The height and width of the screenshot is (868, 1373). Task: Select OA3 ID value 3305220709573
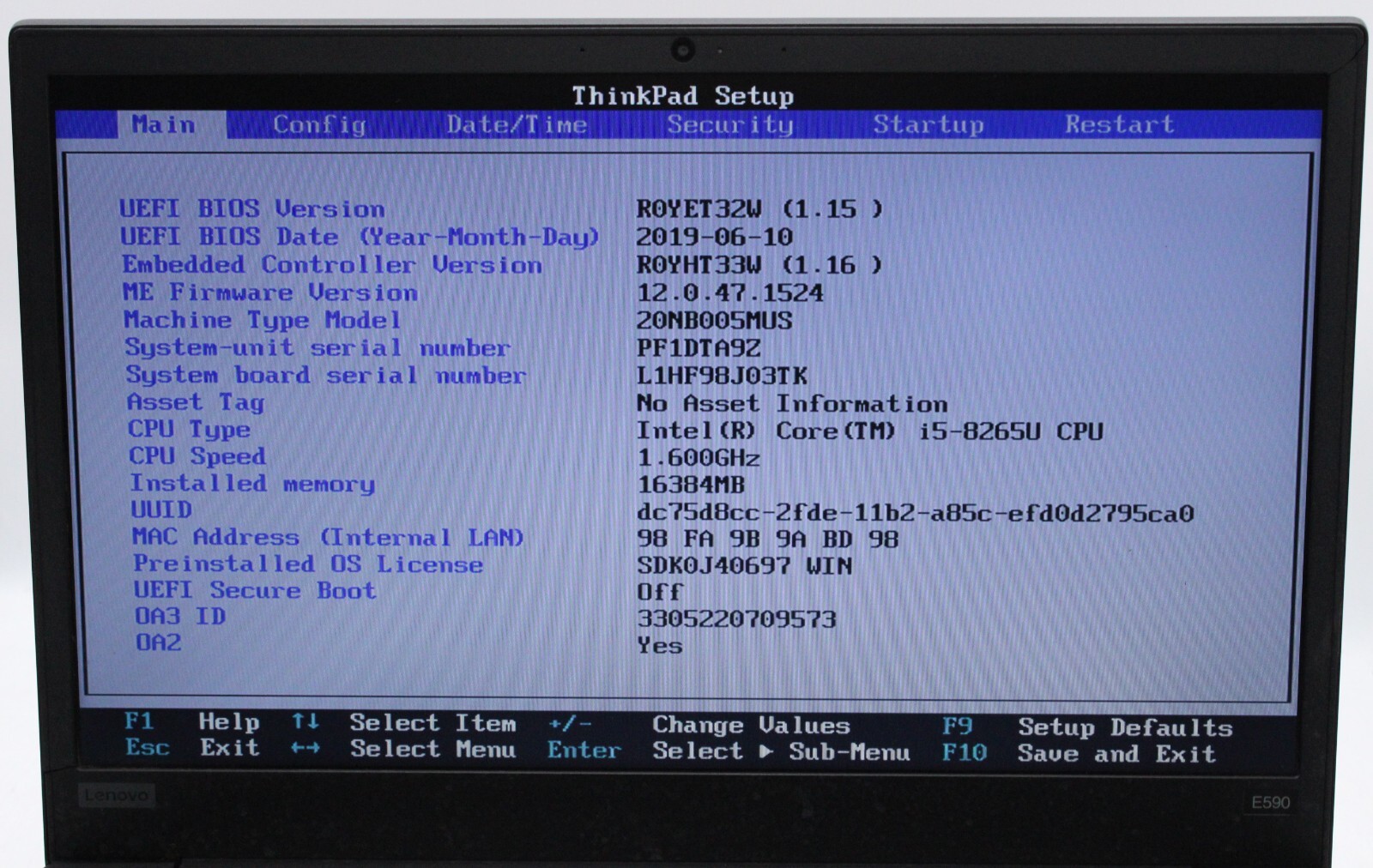coord(736,619)
